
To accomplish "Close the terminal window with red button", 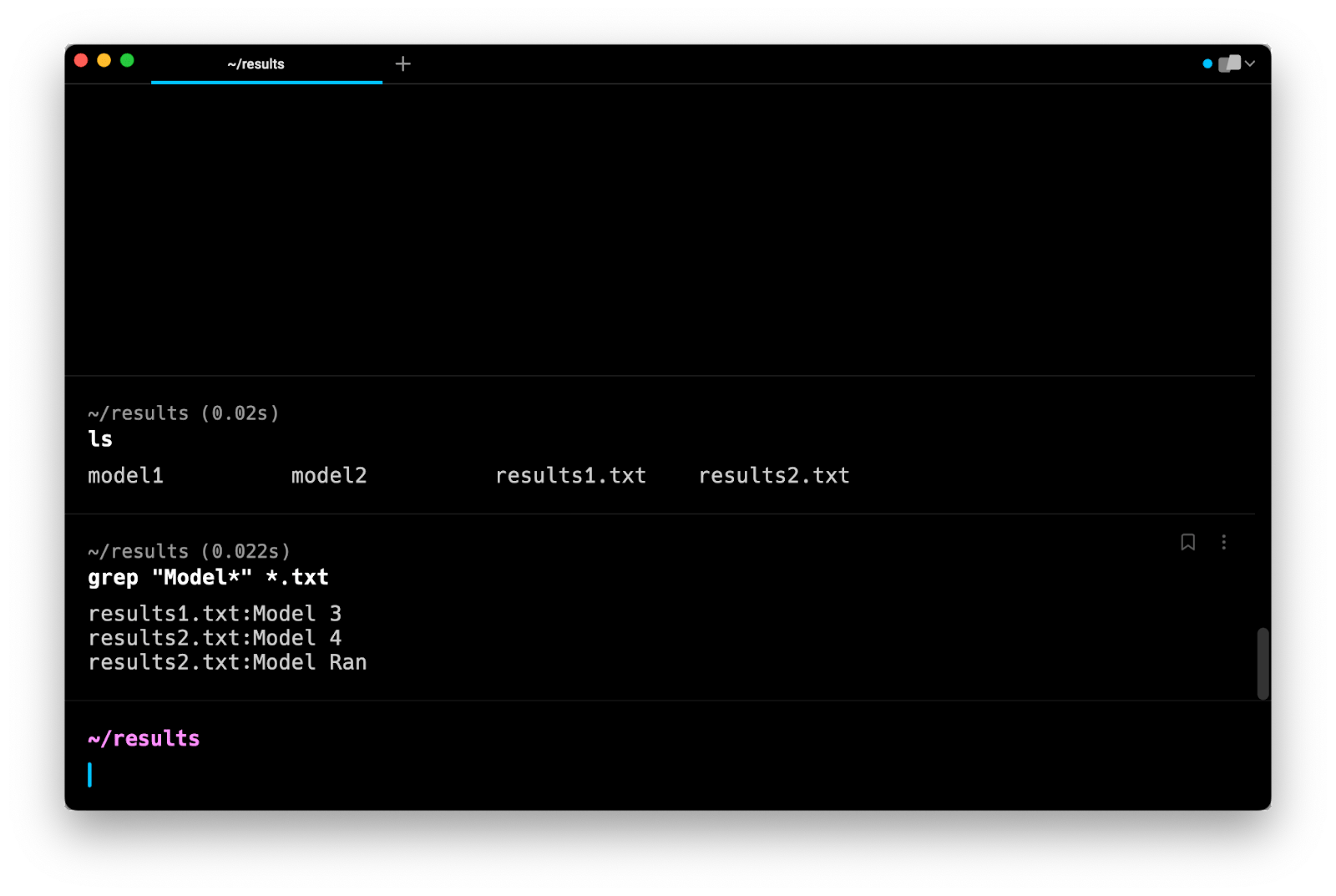I will tap(81, 60).
